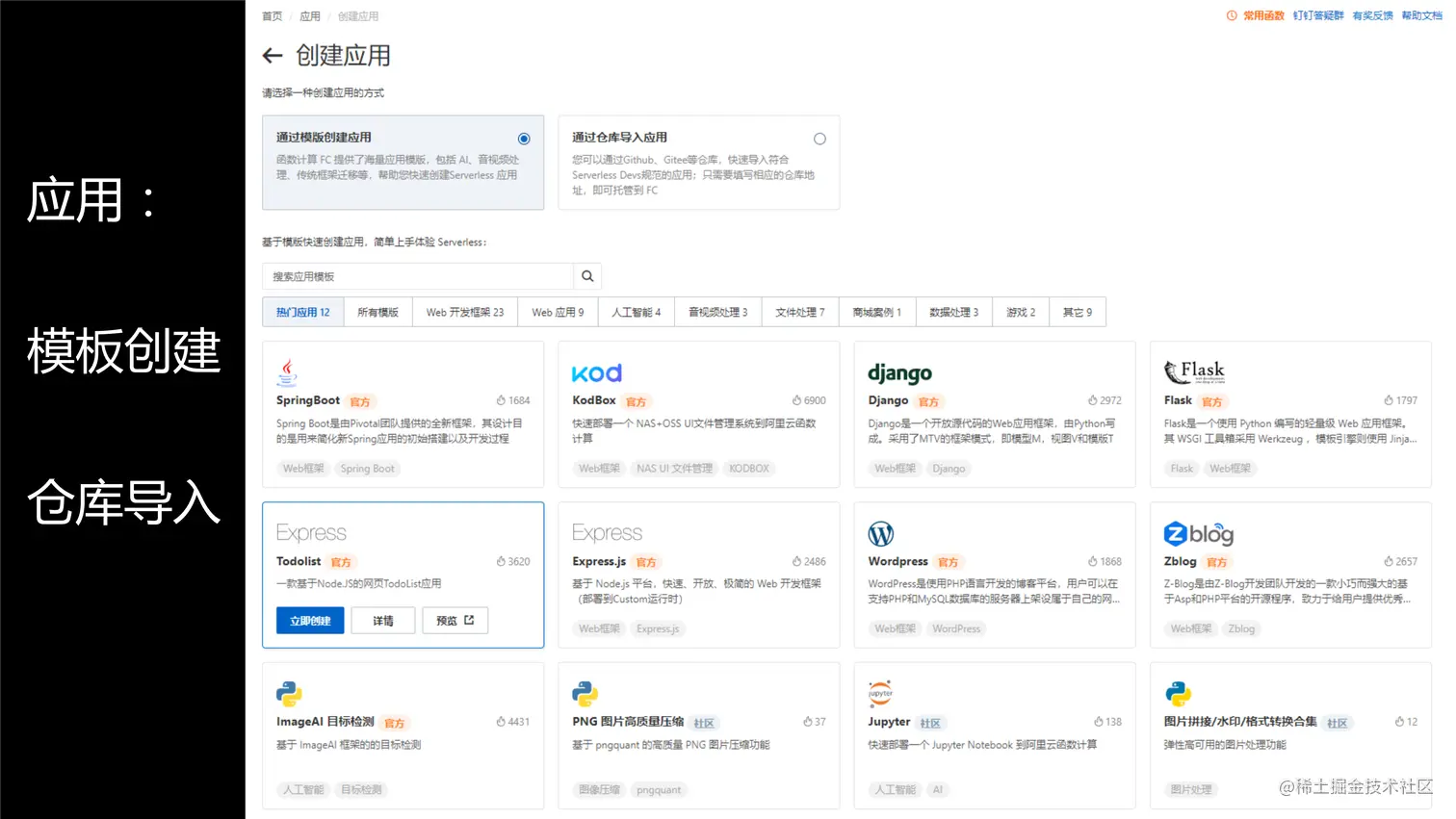Select the Django logo icon
This screenshot has width=1456, height=819.
click(x=898, y=372)
